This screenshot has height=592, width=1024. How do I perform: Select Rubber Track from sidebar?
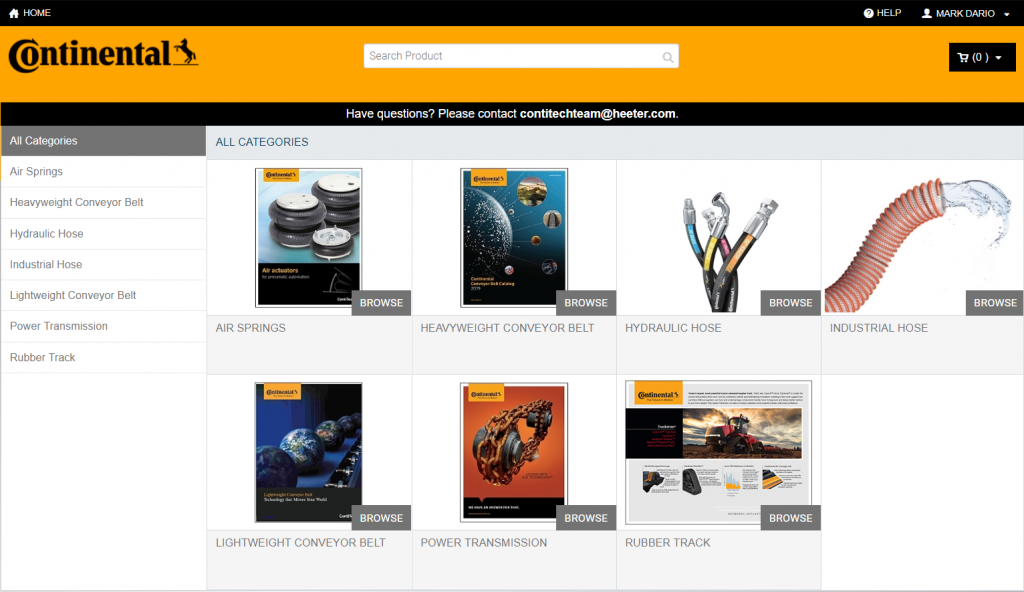click(x=43, y=357)
